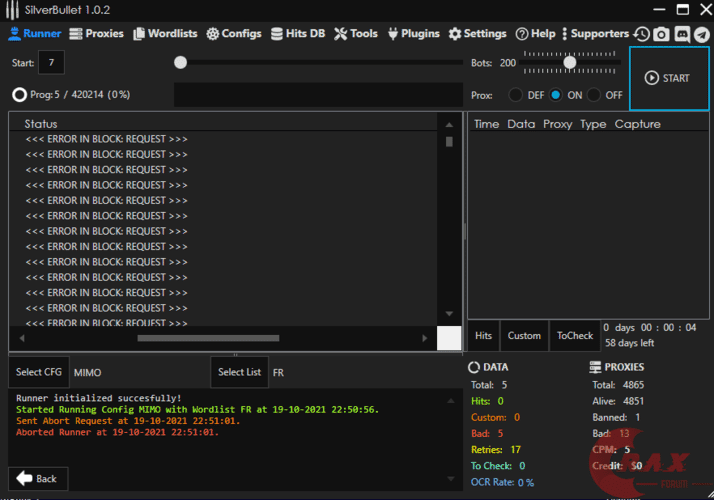Open Settings with the gear icon
The height and width of the screenshot is (500, 714).
[x=478, y=34]
